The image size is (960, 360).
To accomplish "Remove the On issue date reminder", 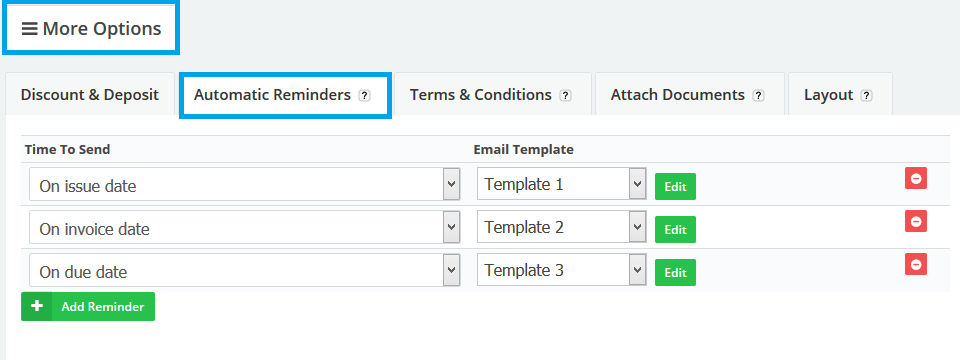I will click(916, 178).
